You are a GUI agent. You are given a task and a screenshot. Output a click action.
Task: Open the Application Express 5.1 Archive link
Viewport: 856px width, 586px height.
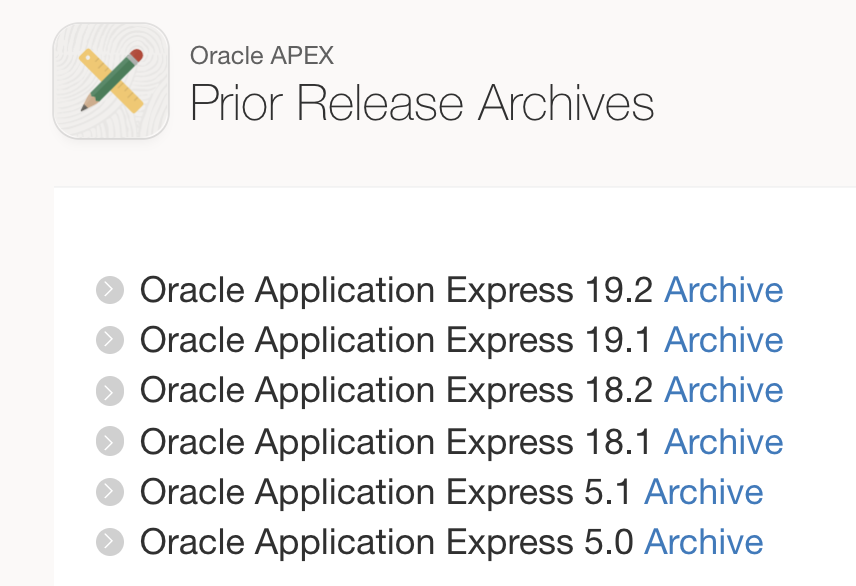703,492
